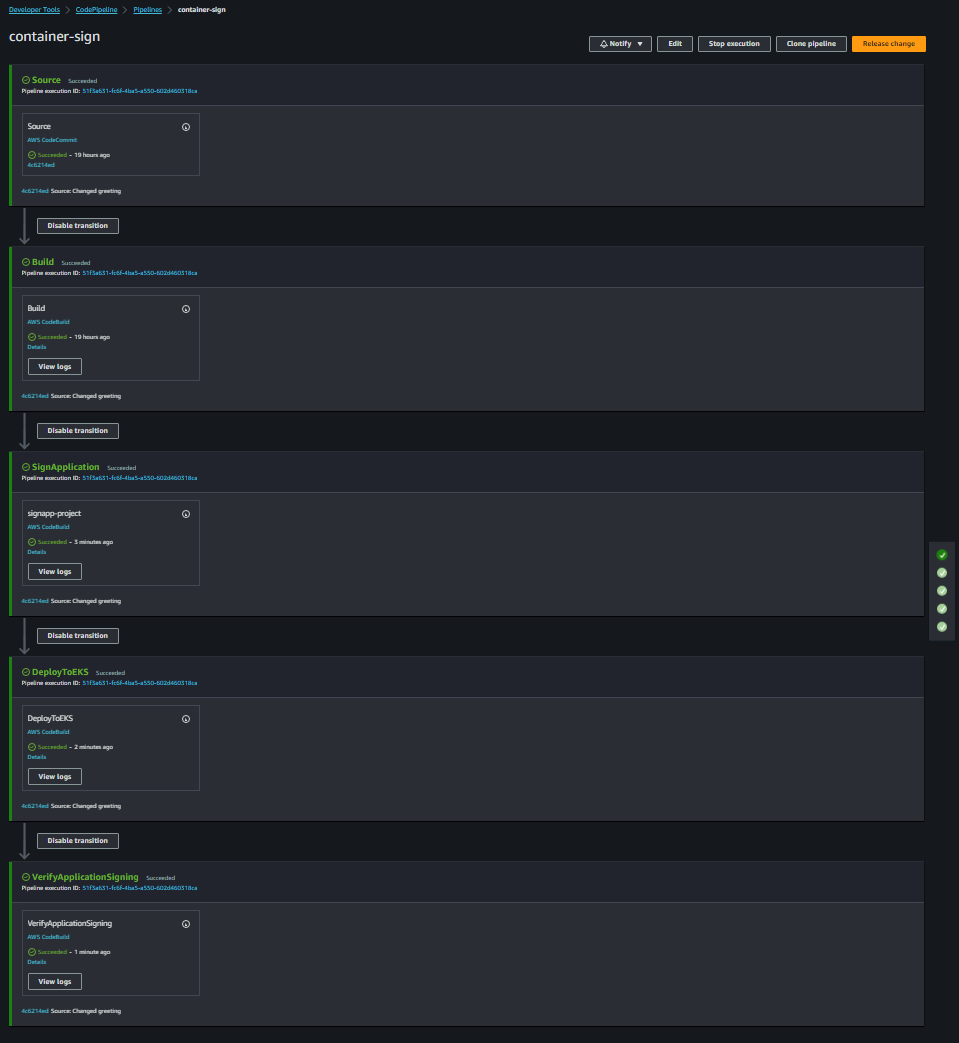This screenshot has height=1043, width=959.
Task: Disable transition before VerifyApplicationSigning stage
Action: pos(77,840)
